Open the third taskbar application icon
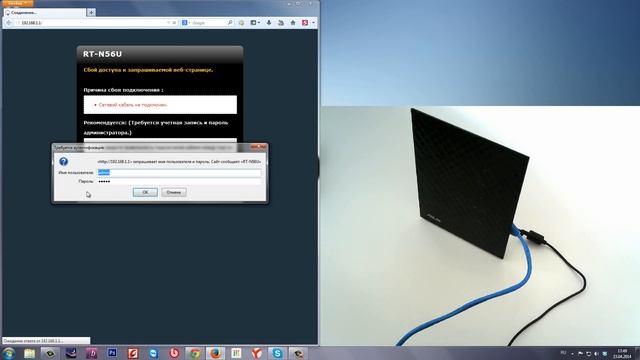 point(50,353)
